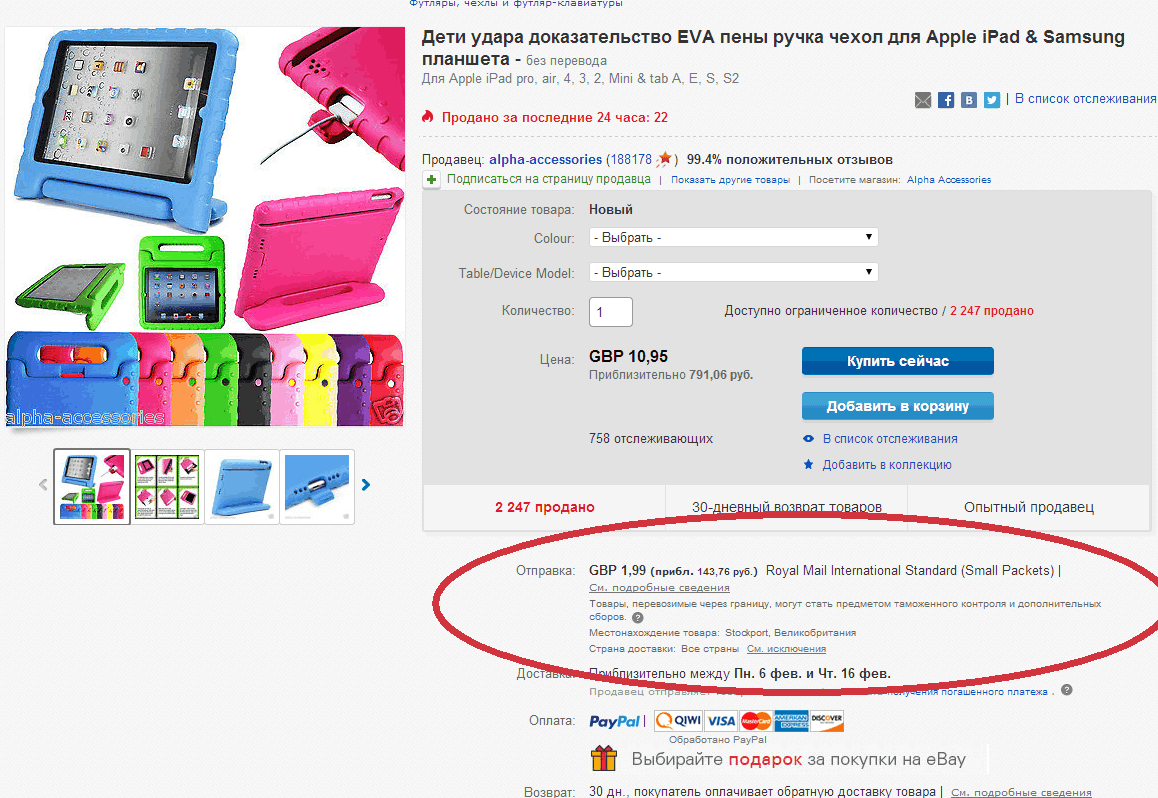
Task: Share the listing on Twitter
Action: 992,100
